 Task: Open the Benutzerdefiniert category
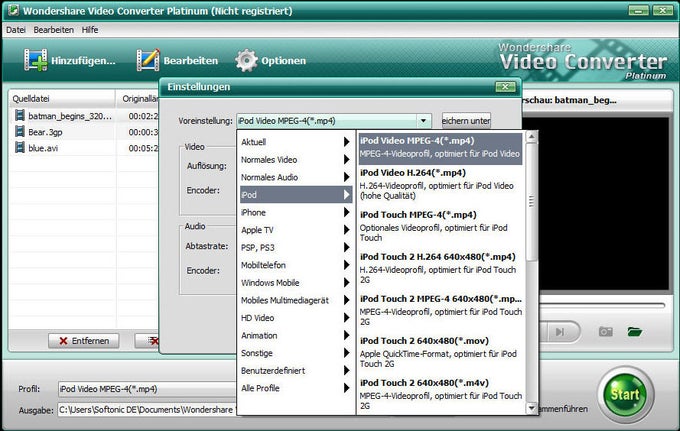(295, 370)
